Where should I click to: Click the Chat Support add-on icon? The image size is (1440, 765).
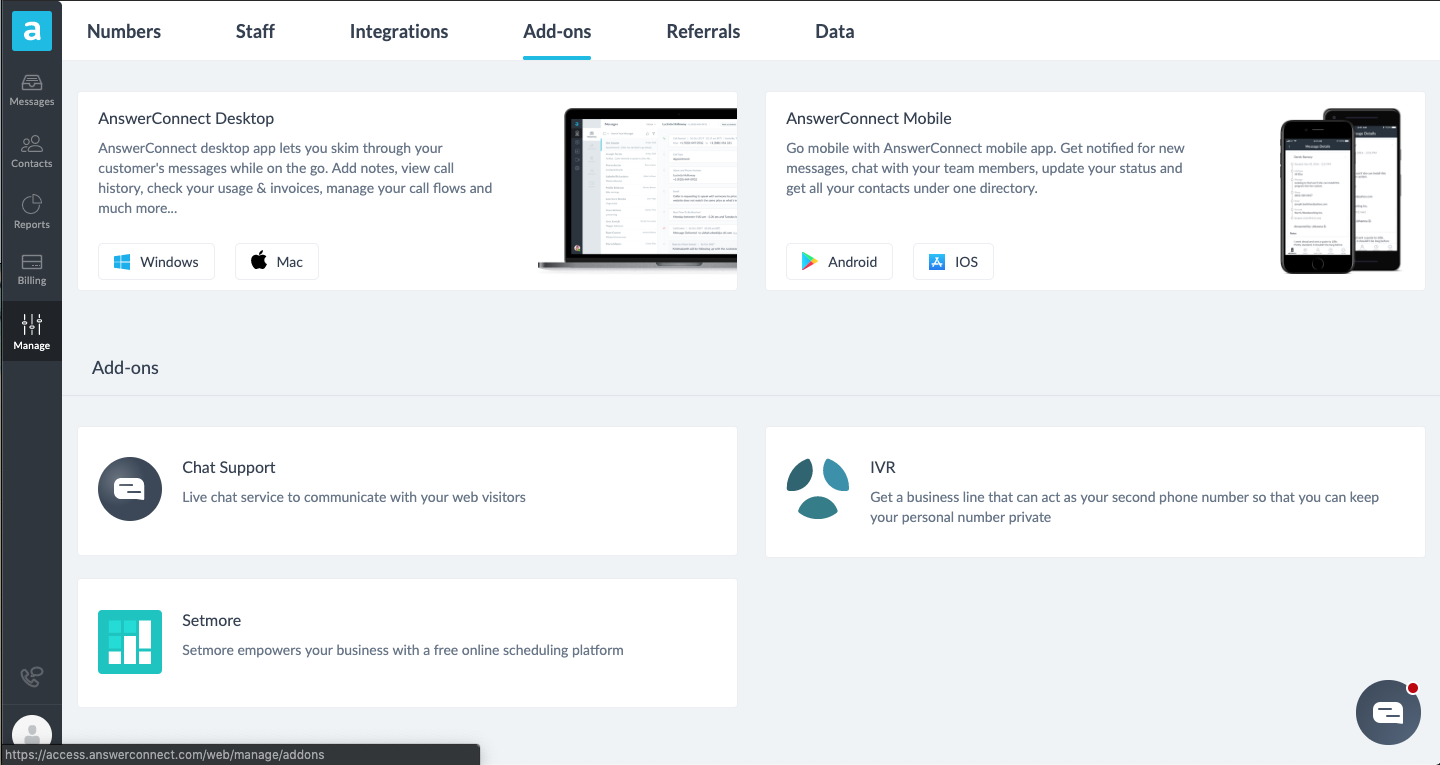pos(130,489)
